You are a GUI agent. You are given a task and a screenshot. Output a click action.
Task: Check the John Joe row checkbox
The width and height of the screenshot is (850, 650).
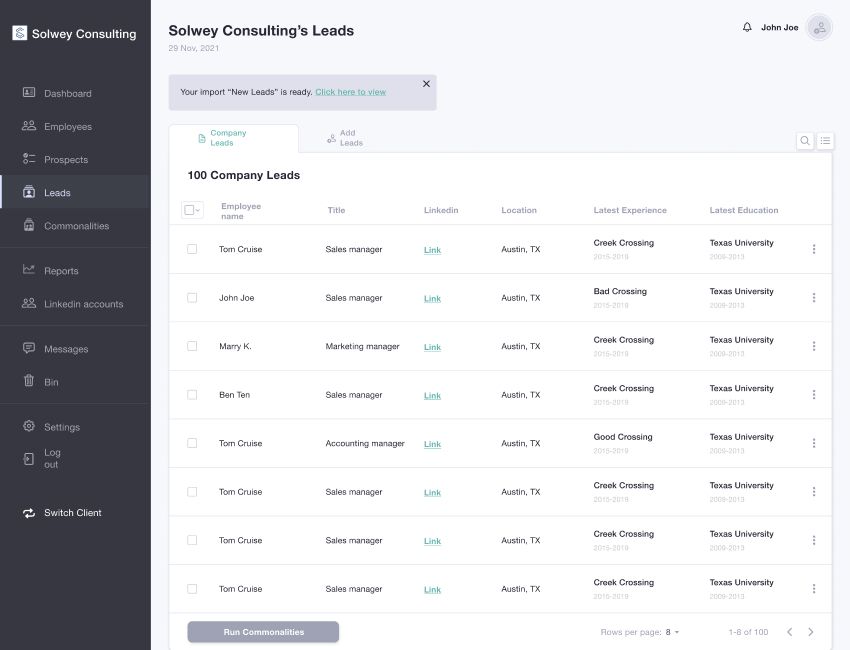pyautogui.click(x=192, y=298)
